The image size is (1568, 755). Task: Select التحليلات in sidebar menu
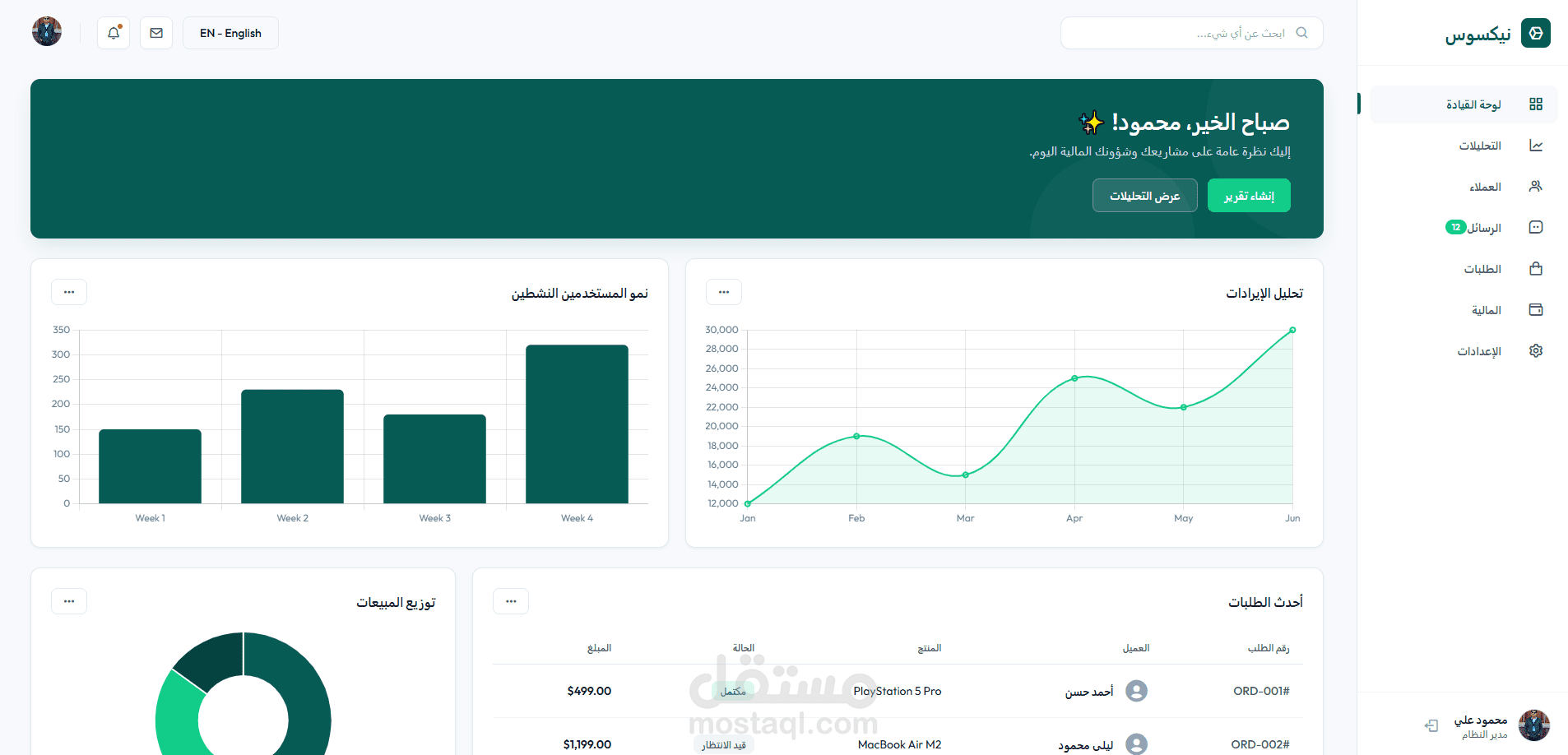[1464, 146]
